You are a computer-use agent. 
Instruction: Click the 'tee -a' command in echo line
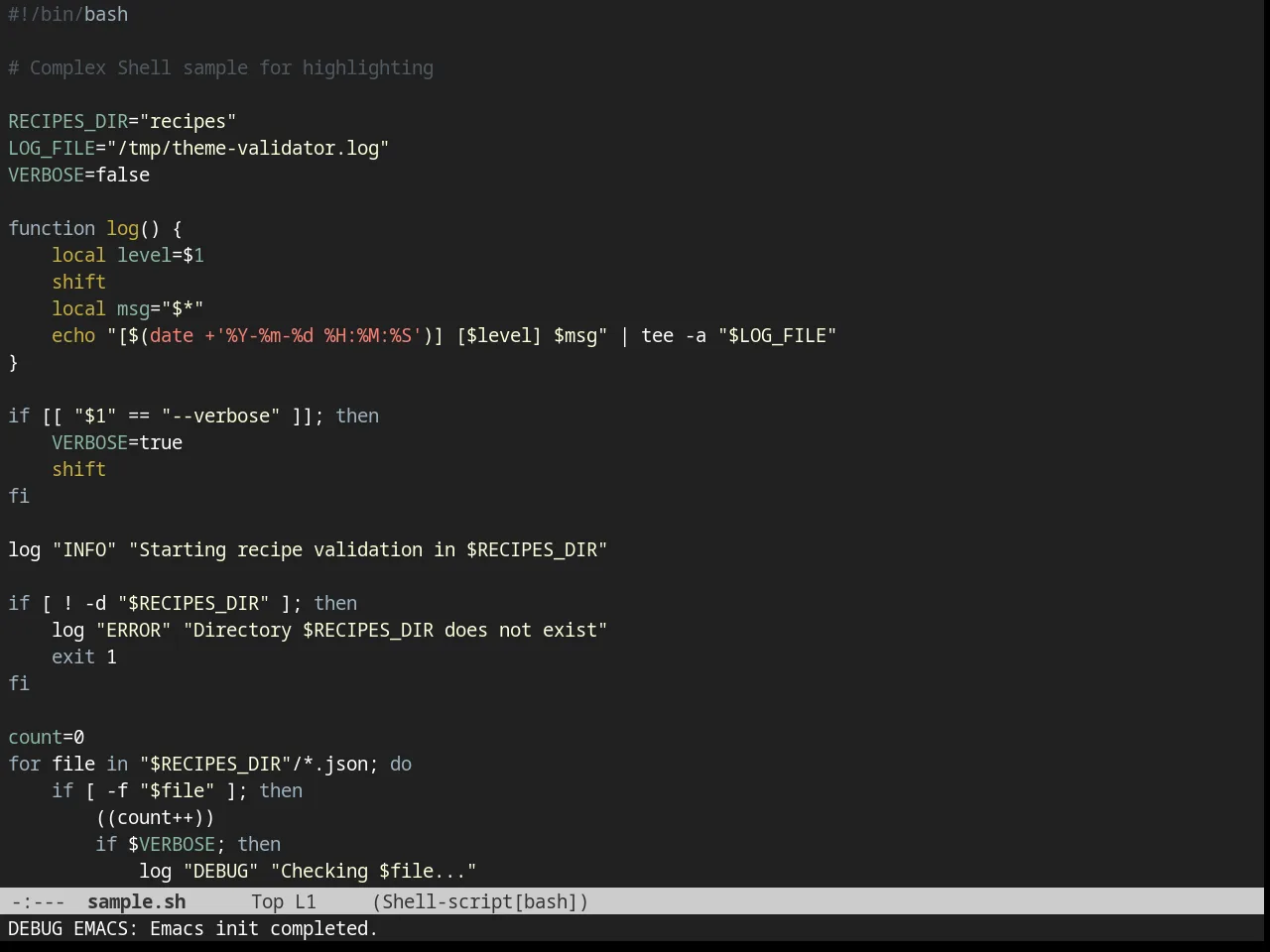pos(674,335)
